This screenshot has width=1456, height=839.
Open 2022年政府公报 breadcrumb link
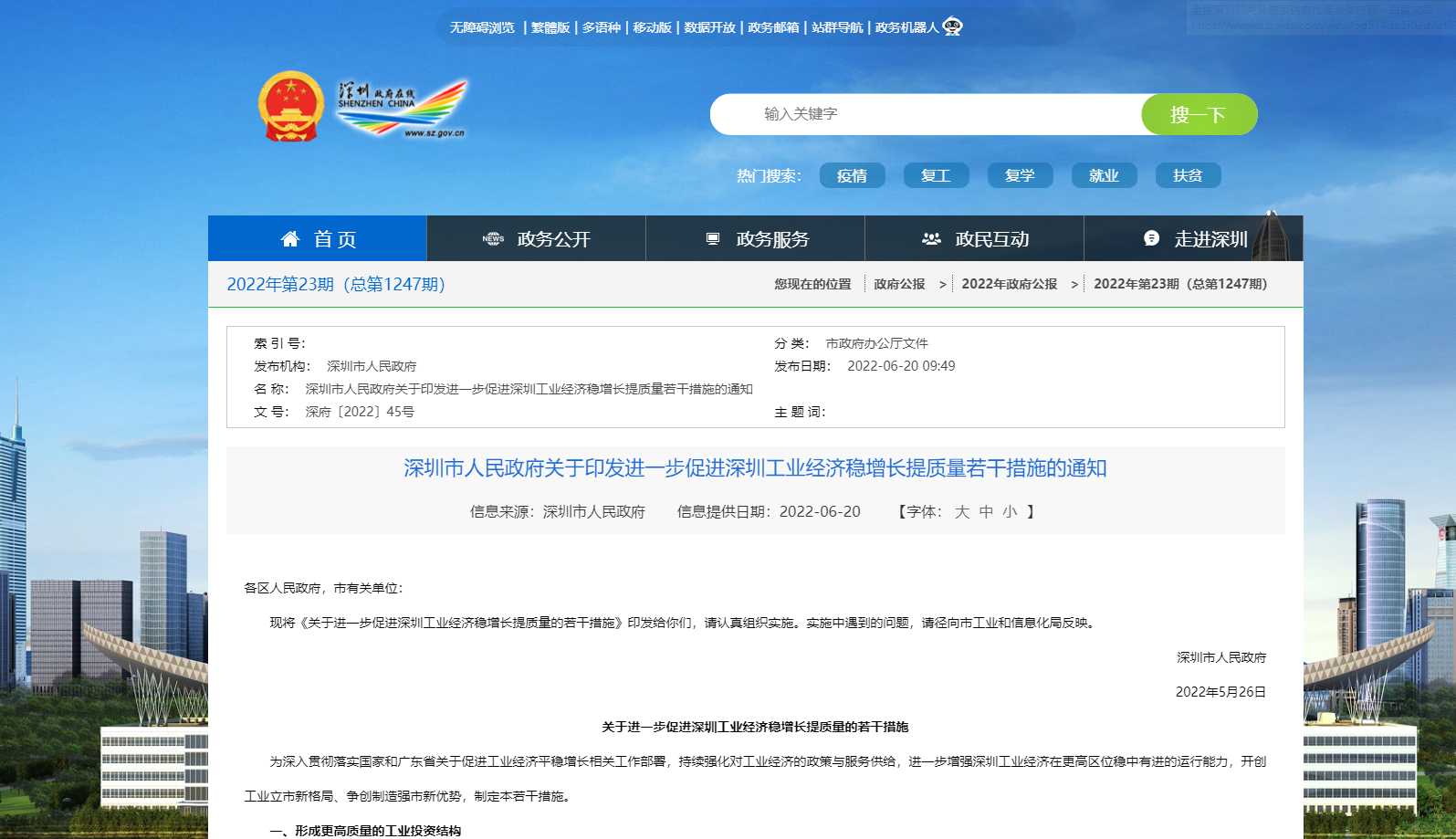click(x=1009, y=284)
